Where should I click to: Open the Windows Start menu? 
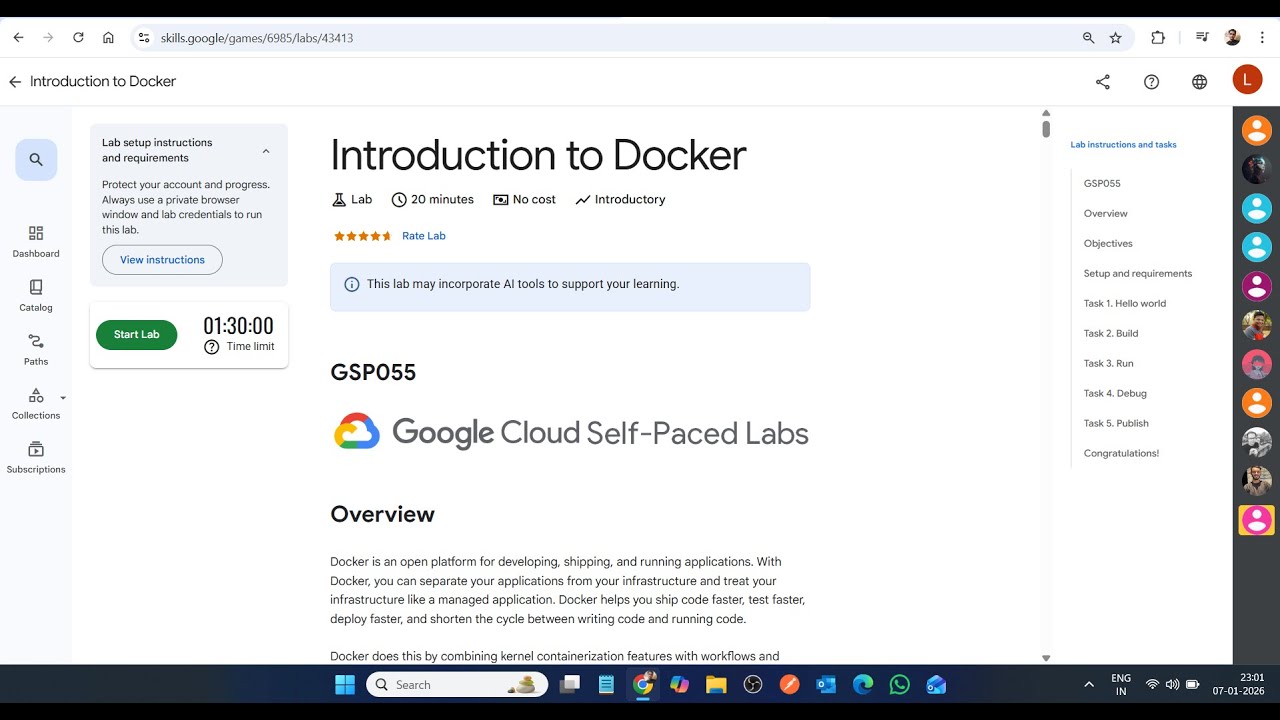tap(344, 685)
